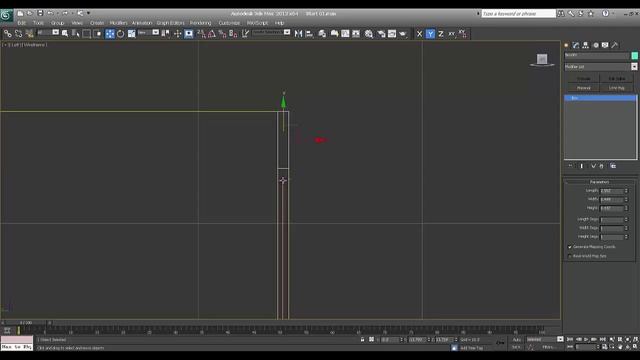Click the Unlink Selection tool
This screenshot has width=640, height=360.
pos(18,34)
